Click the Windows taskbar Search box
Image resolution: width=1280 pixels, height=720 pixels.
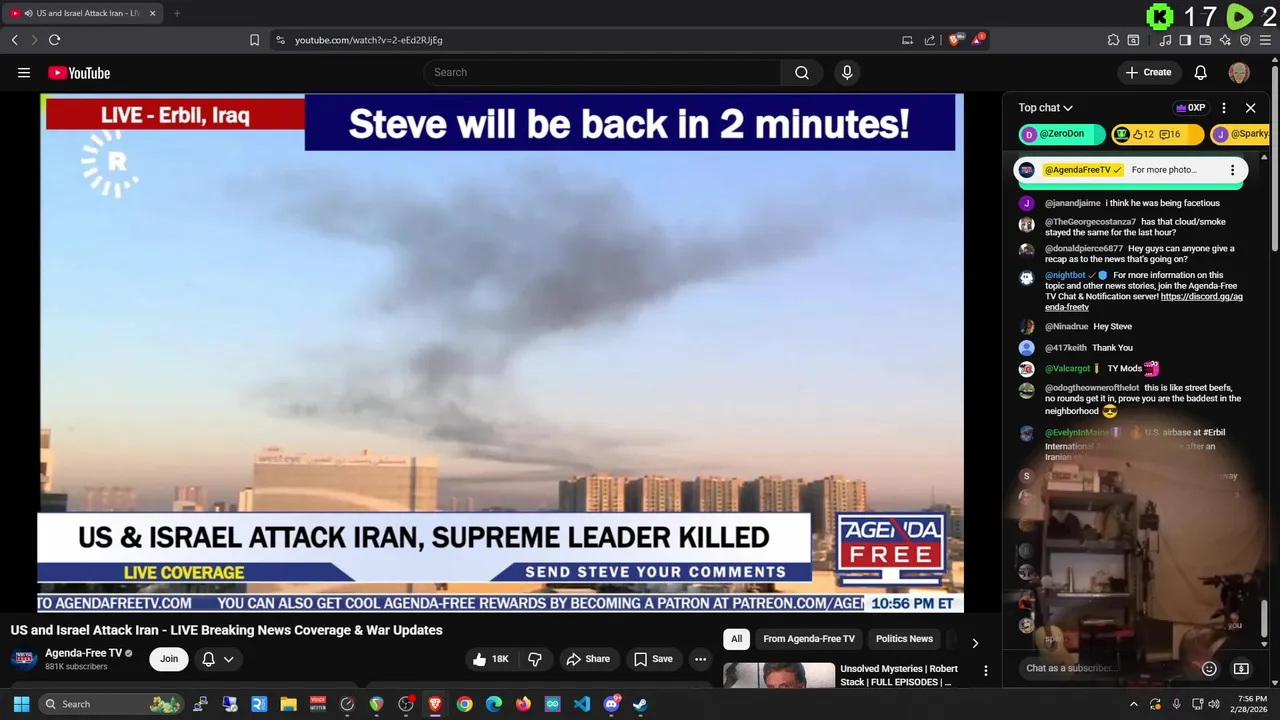pos(112,704)
